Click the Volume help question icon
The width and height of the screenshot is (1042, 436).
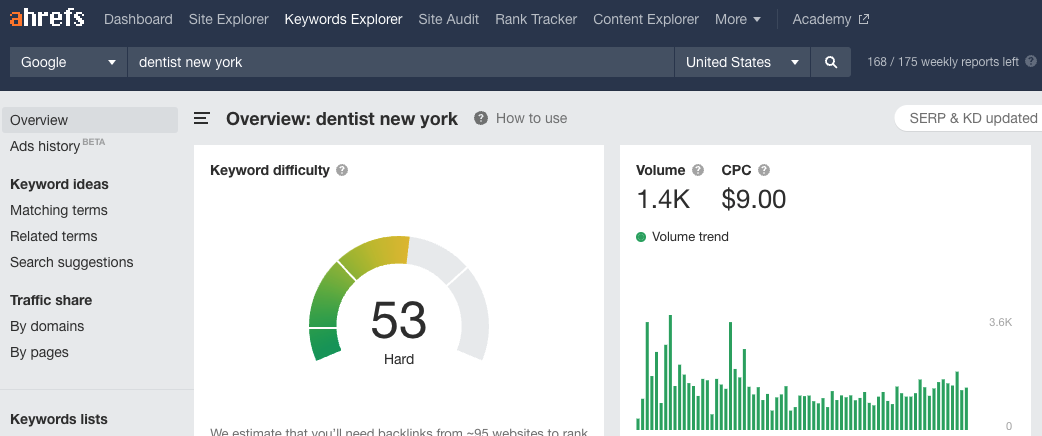(698, 170)
